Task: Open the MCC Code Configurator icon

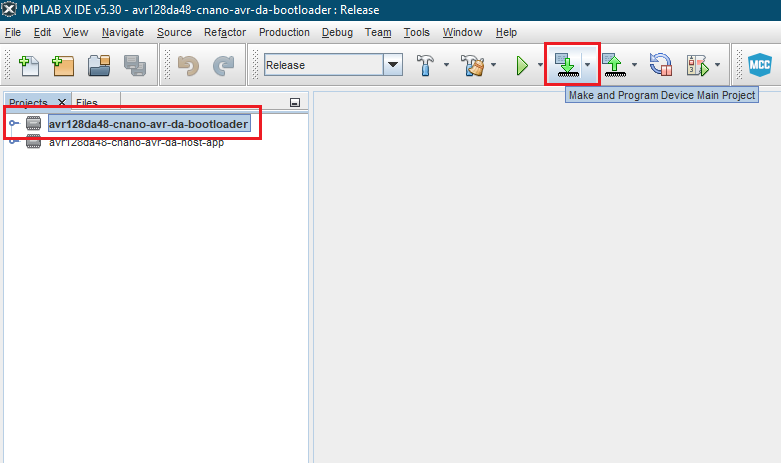Action: point(760,65)
